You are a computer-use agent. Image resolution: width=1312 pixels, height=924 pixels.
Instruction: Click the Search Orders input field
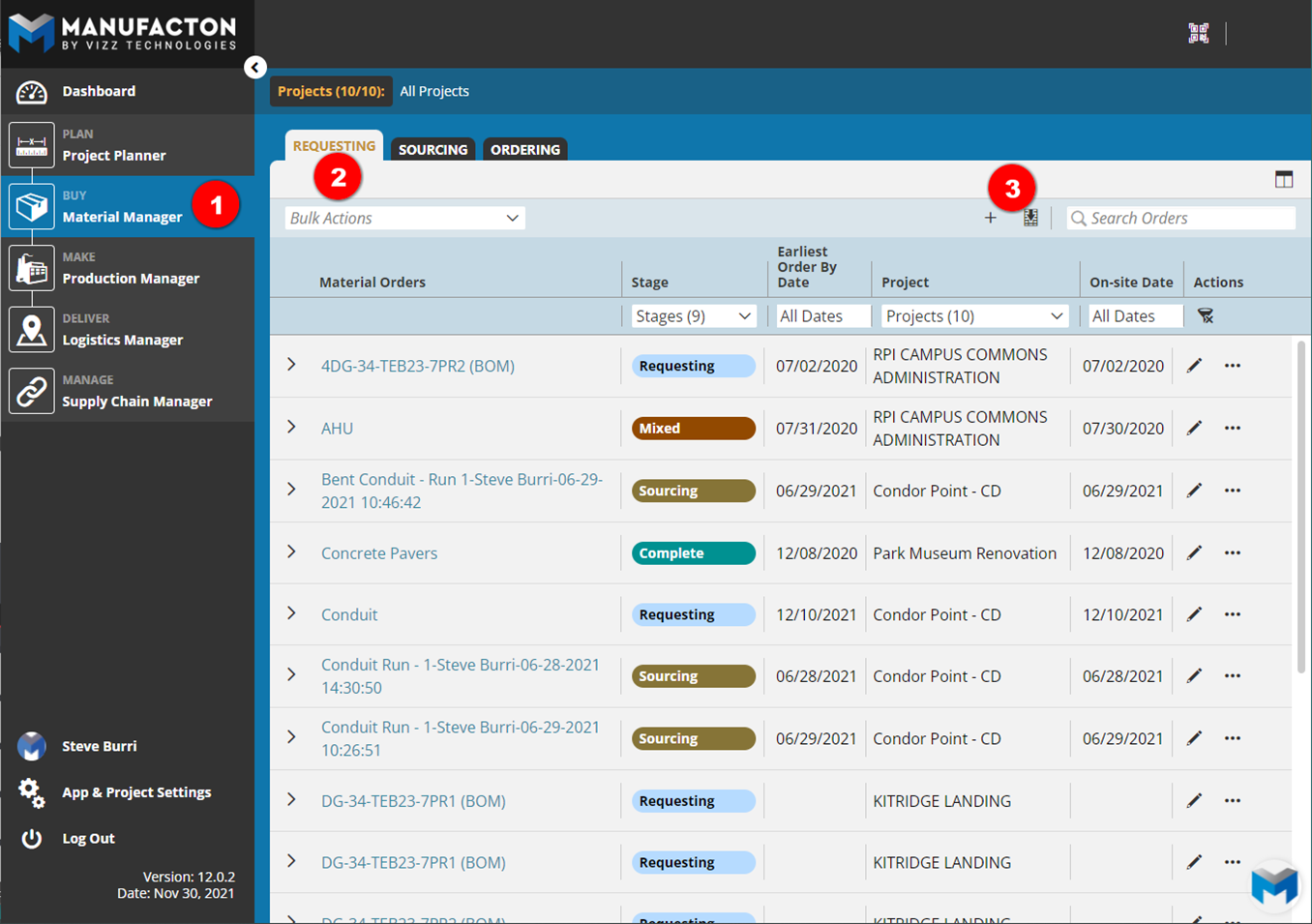tap(1188, 219)
